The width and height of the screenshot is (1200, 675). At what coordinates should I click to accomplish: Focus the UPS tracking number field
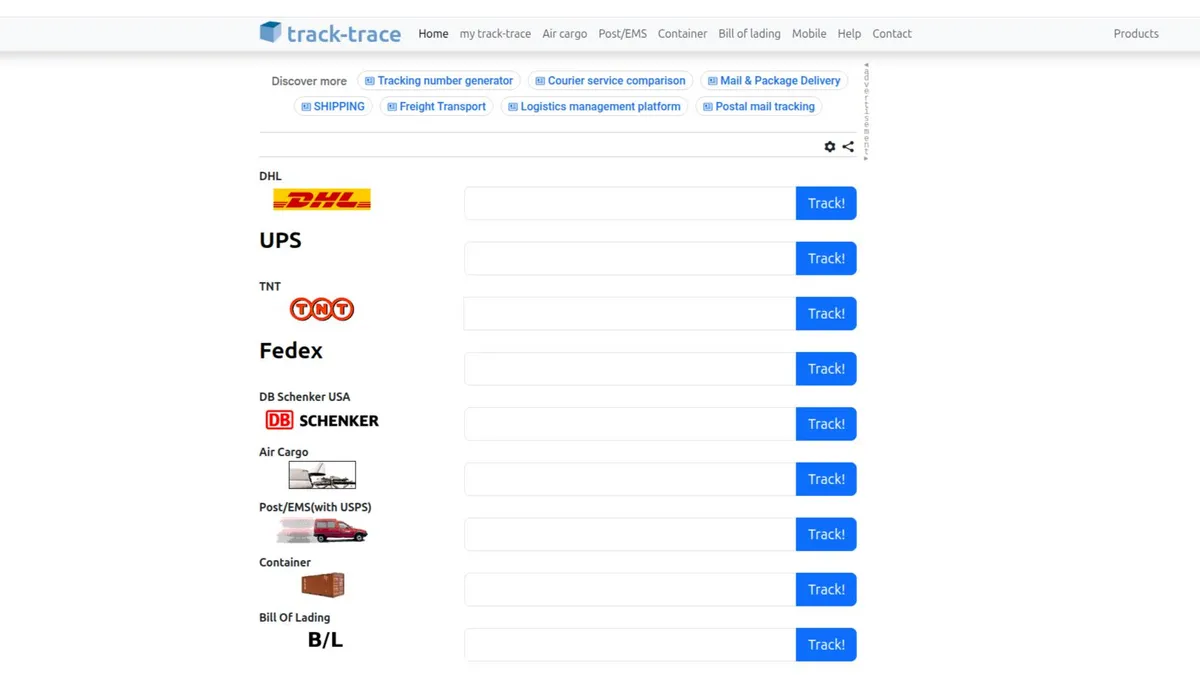(630, 258)
